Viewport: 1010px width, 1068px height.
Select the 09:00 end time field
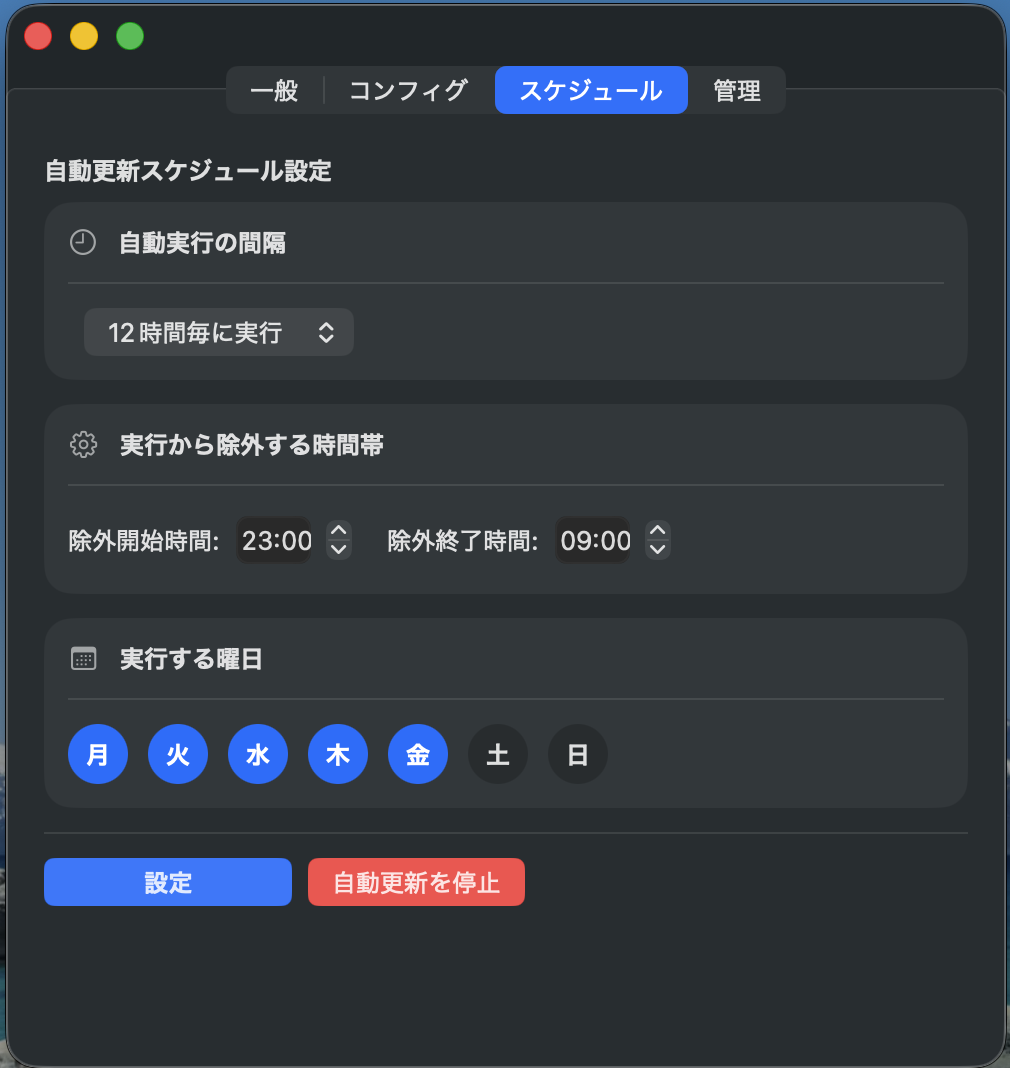coord(593,540)
